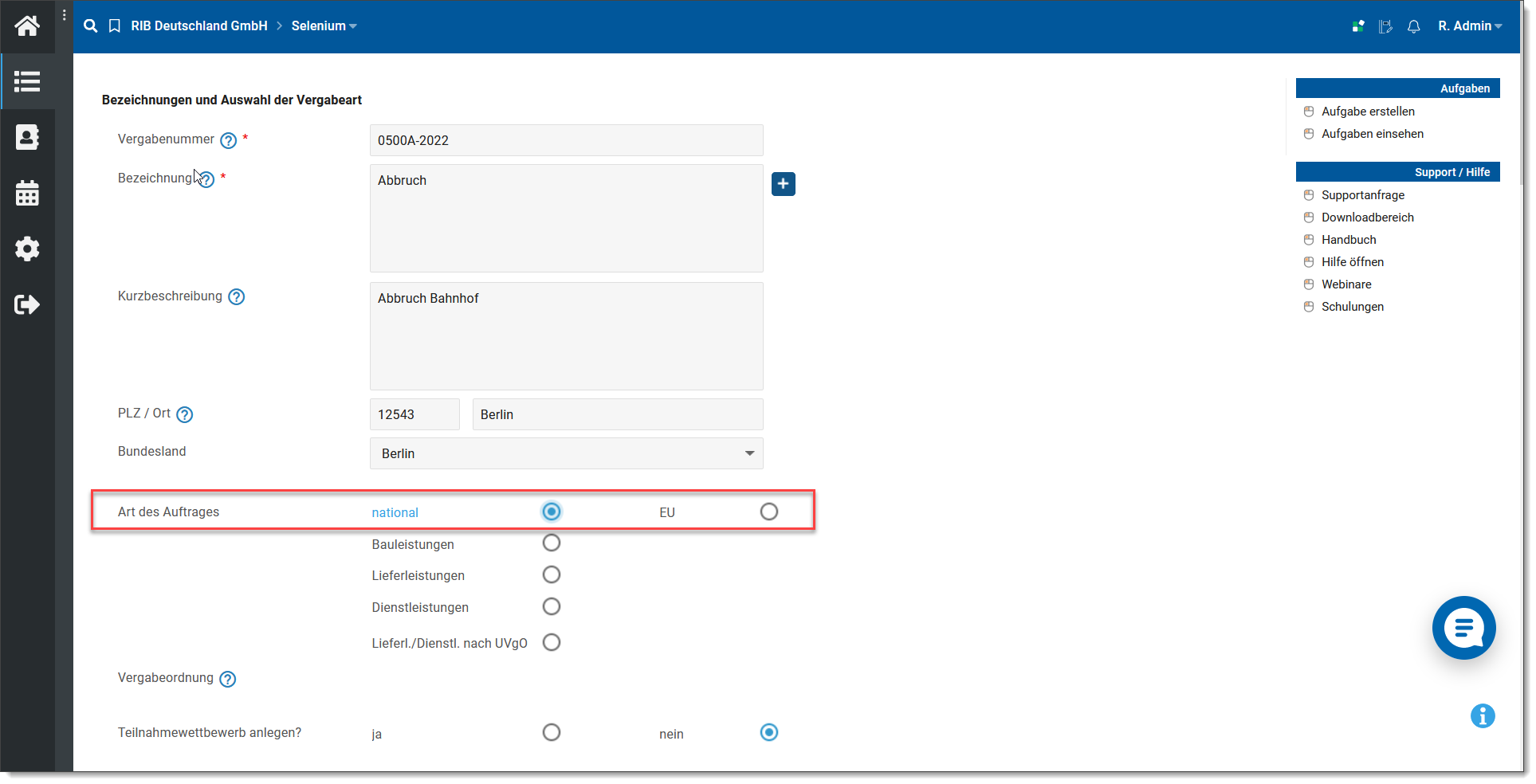Click the green status squares icon
The image size is (1536, 784).
click(x=1358, y=26)
